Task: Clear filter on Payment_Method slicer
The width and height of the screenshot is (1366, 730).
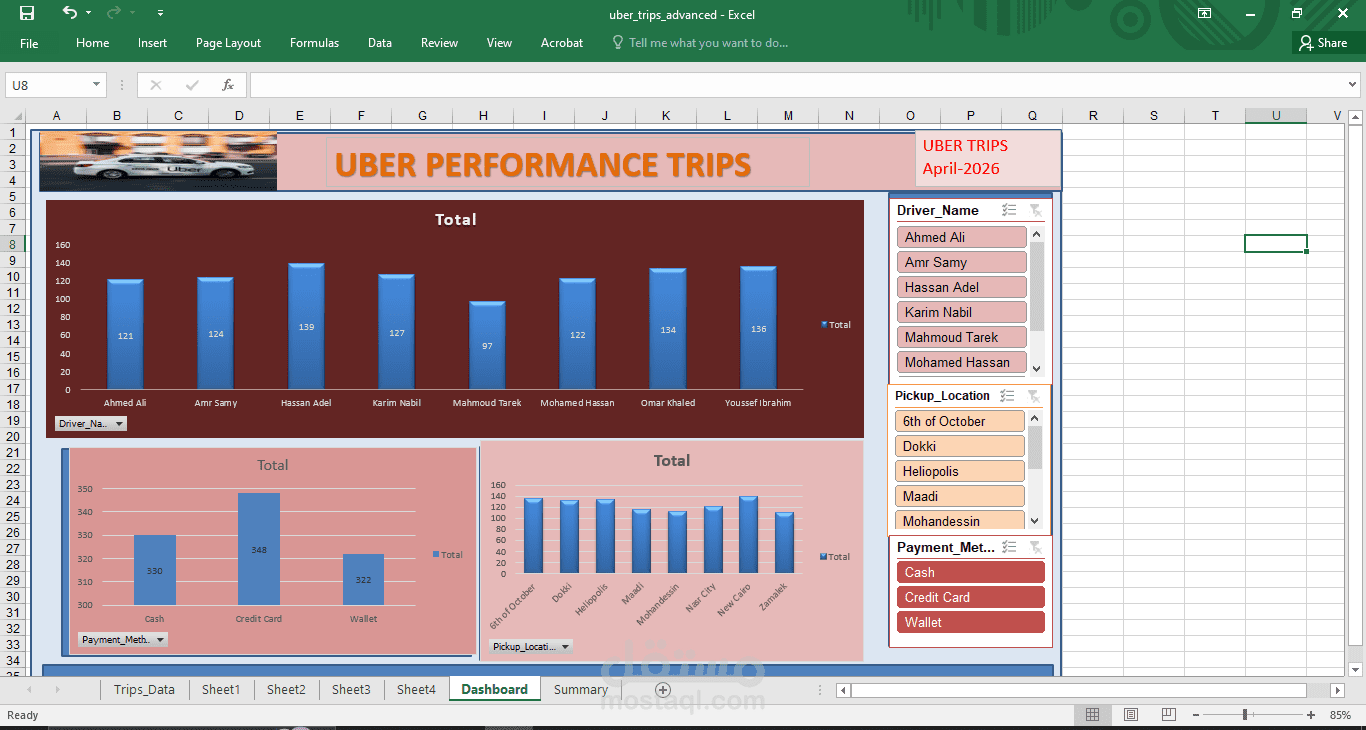Action: 1035,547
